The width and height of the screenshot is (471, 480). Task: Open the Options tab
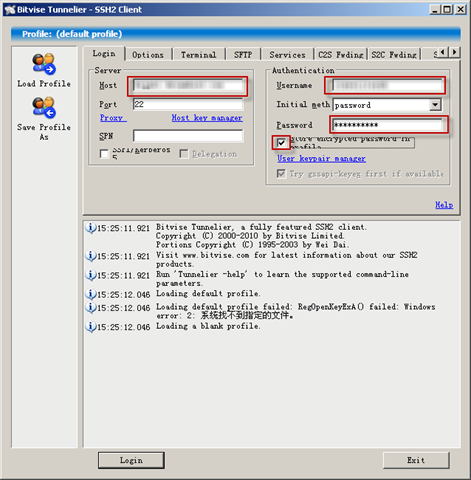tap(148, 55)
